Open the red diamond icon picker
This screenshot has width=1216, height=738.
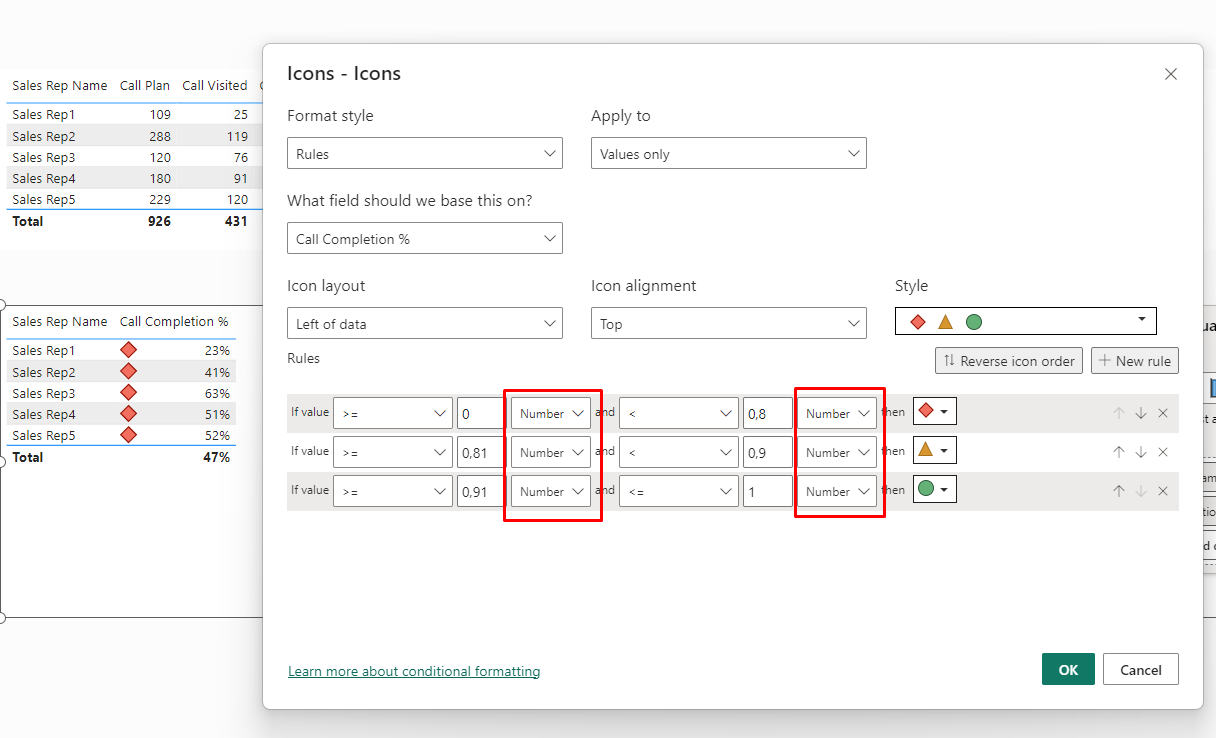[x=935, y=411]
